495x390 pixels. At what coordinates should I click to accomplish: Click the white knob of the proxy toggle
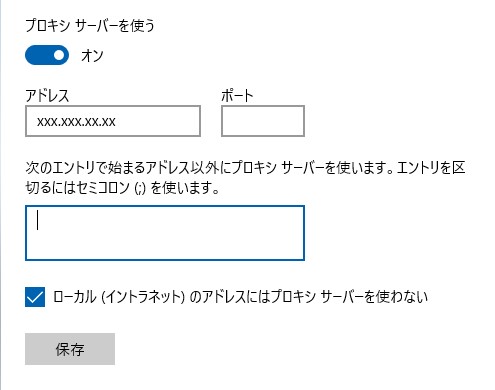click(59, 55)
